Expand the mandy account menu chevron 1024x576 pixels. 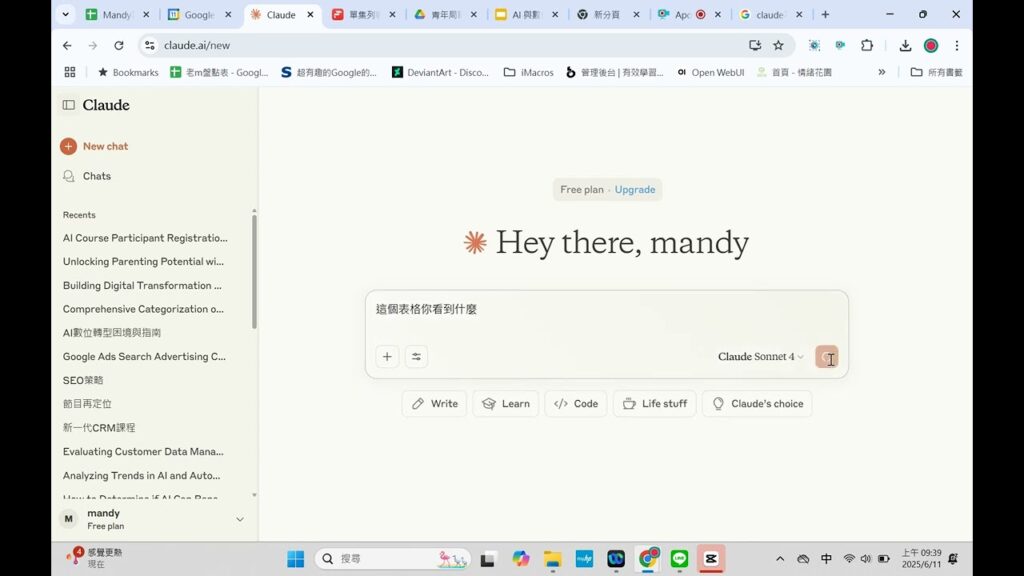tap(240, 520)
